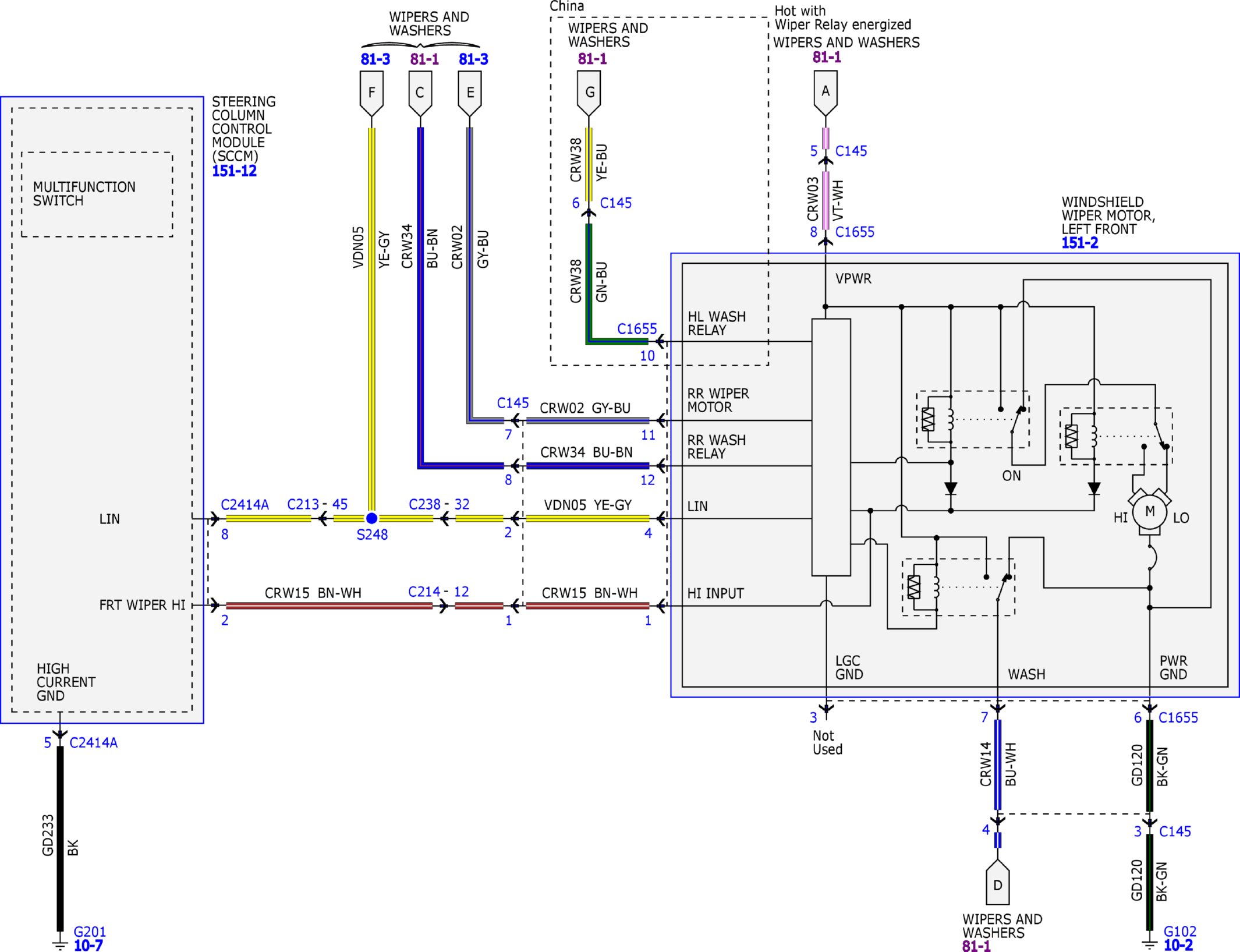Select the RR WASH RELAY pin label

717,447
